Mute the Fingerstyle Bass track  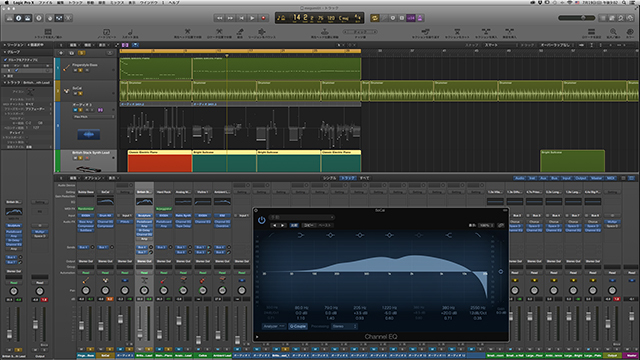(x=76, y=71)
